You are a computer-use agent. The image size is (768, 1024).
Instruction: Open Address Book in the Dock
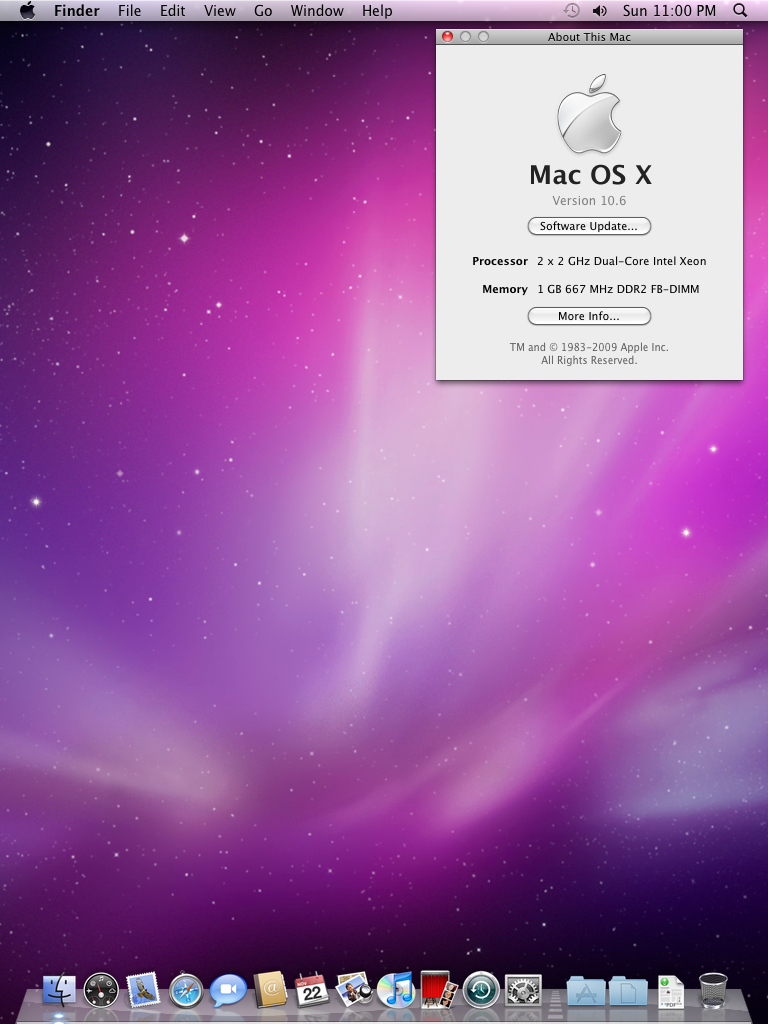270,990
